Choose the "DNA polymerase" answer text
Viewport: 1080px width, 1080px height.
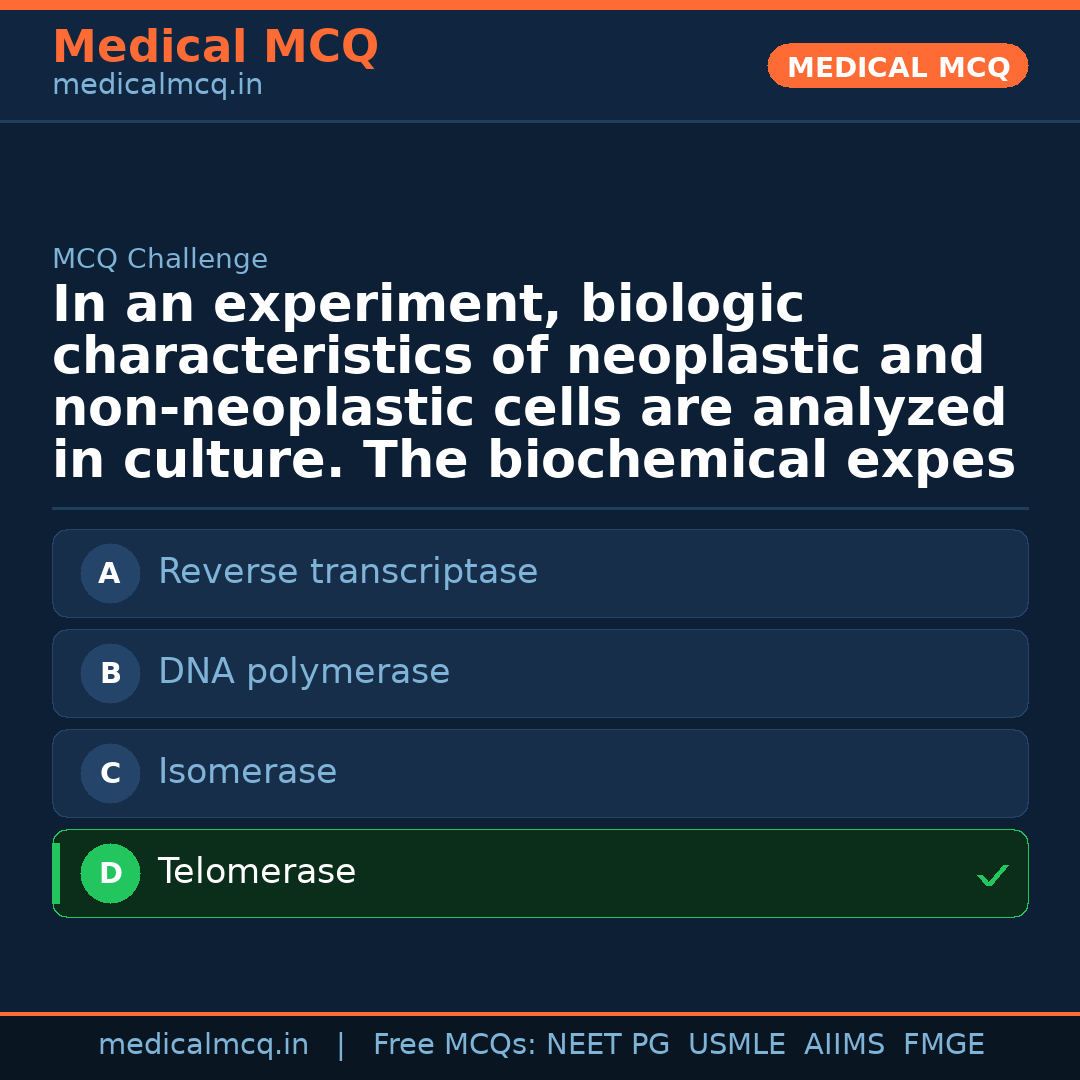click(304, 672)
